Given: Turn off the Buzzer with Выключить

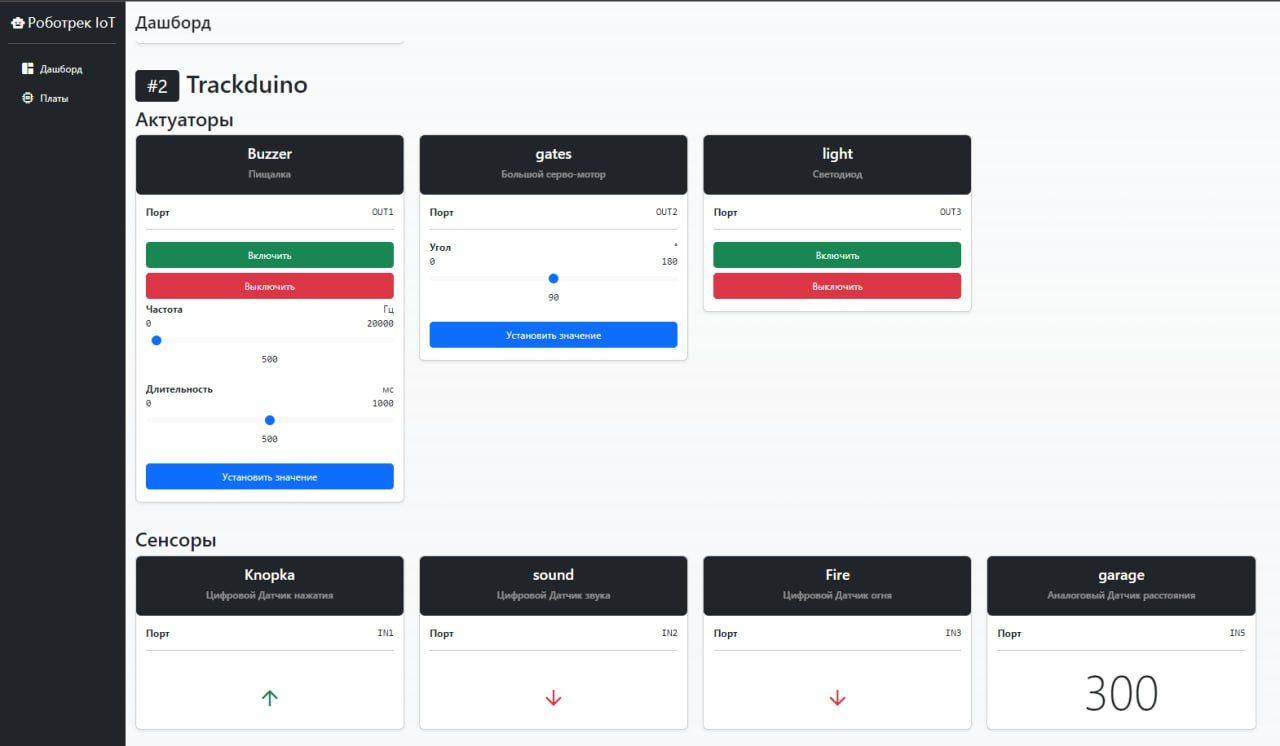Looking at the screenshot, I should tap(269, 286).
